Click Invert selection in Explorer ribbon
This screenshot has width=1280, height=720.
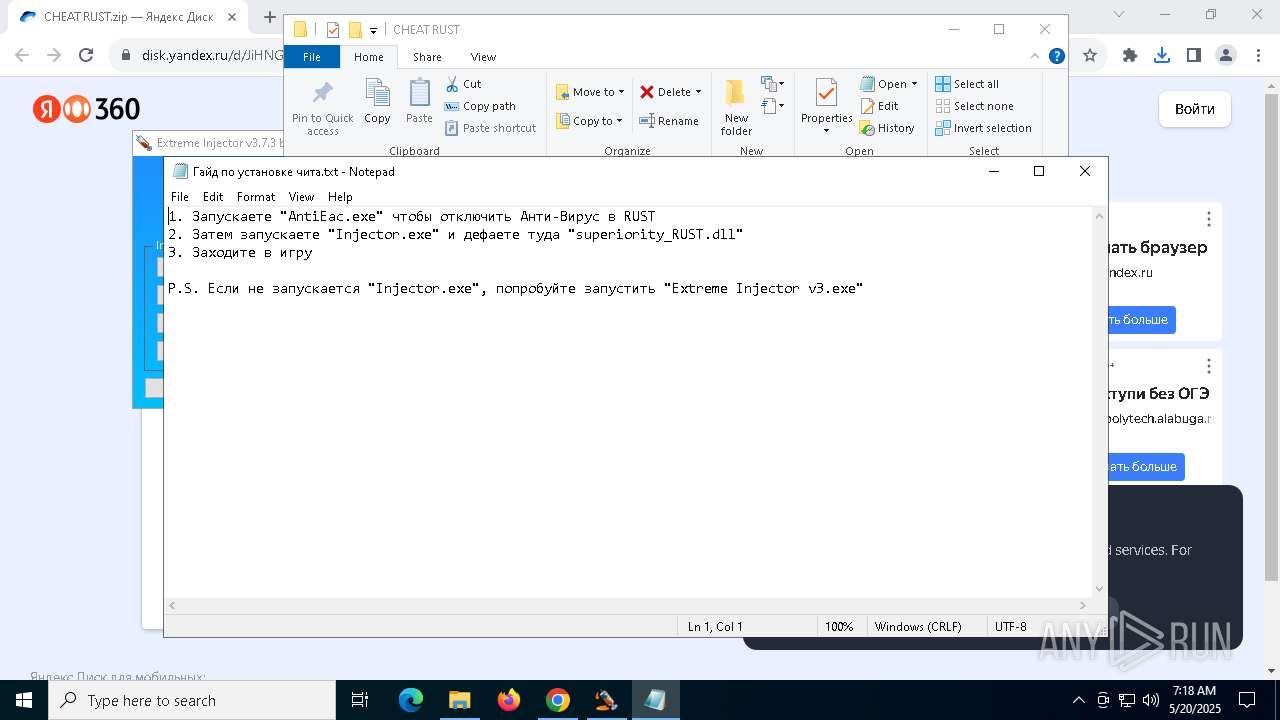pyautogui.click(x=983, y=128)
